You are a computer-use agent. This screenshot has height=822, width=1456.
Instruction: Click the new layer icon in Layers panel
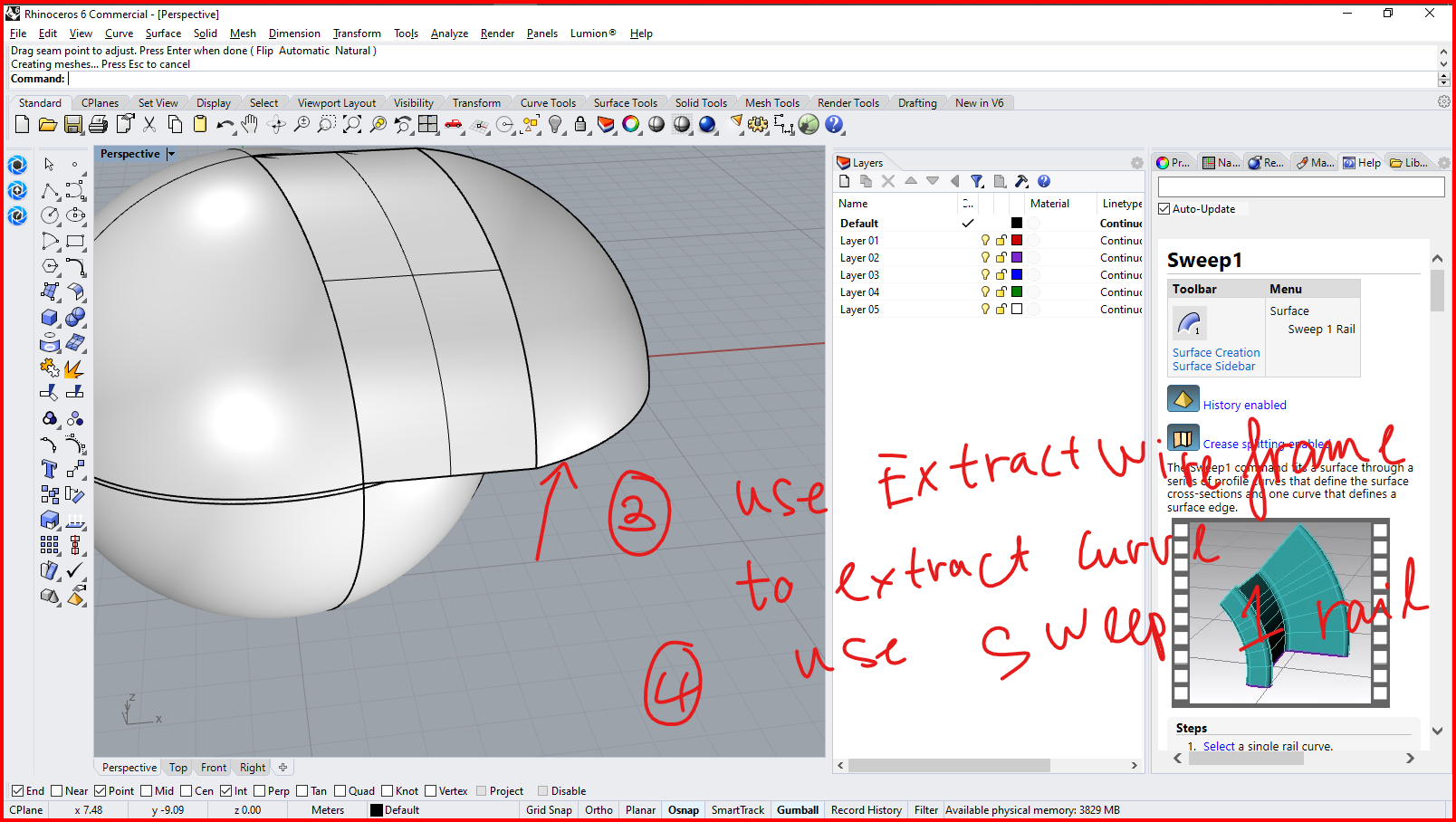point(845,181)
